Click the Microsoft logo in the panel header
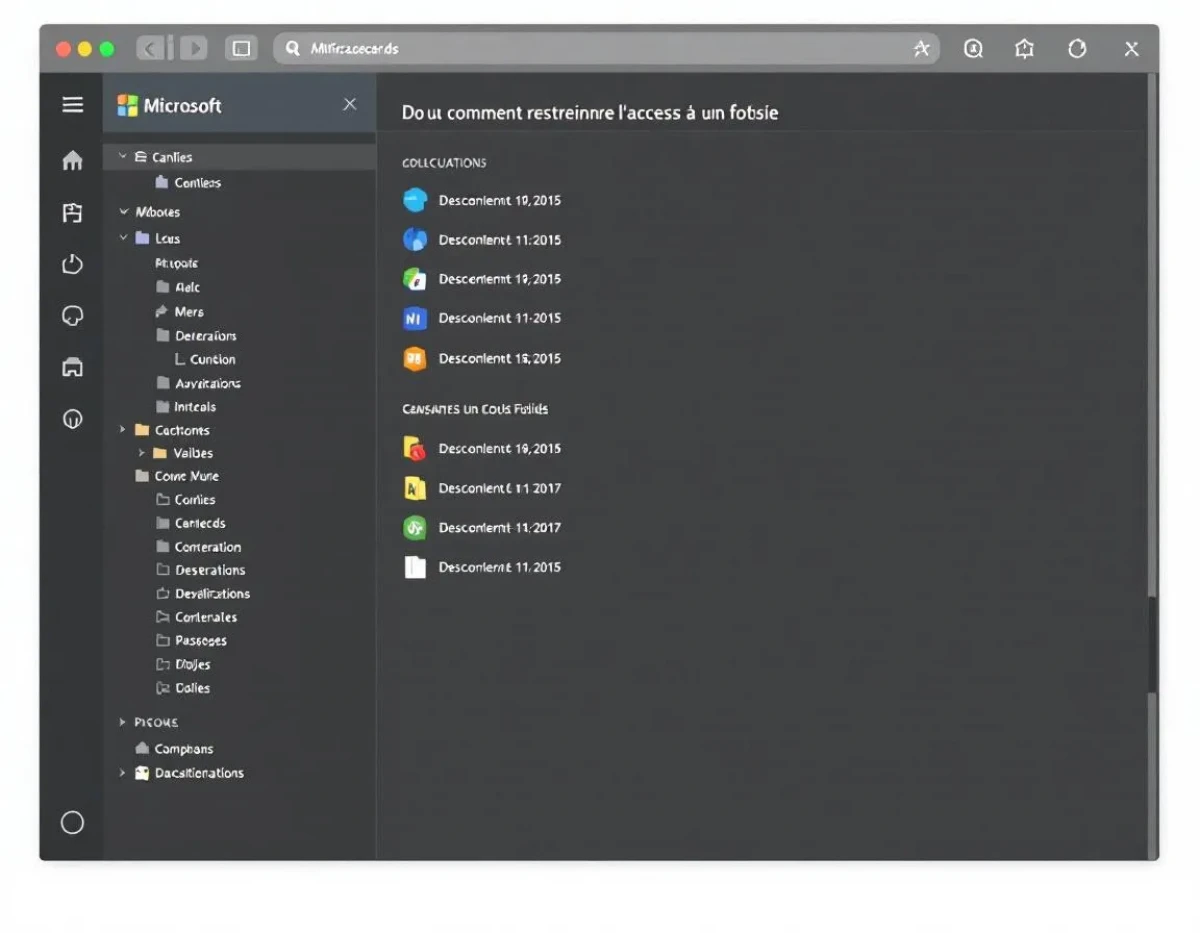This screenshot has height=933, width=1200. point(127,105)
